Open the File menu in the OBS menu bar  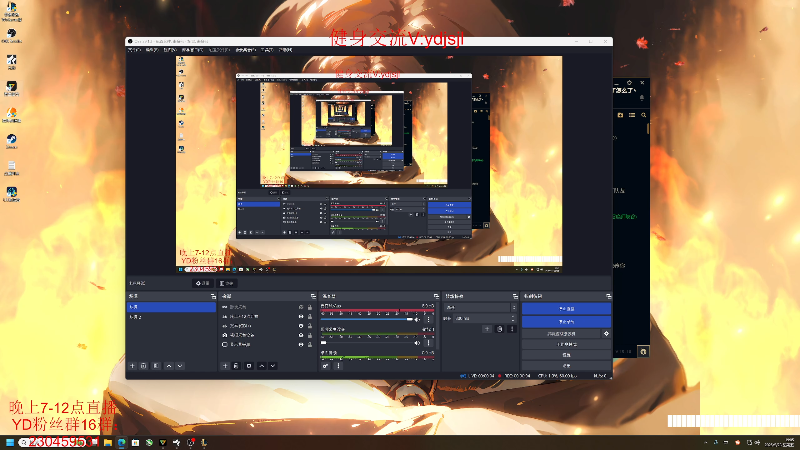[134, 50]
